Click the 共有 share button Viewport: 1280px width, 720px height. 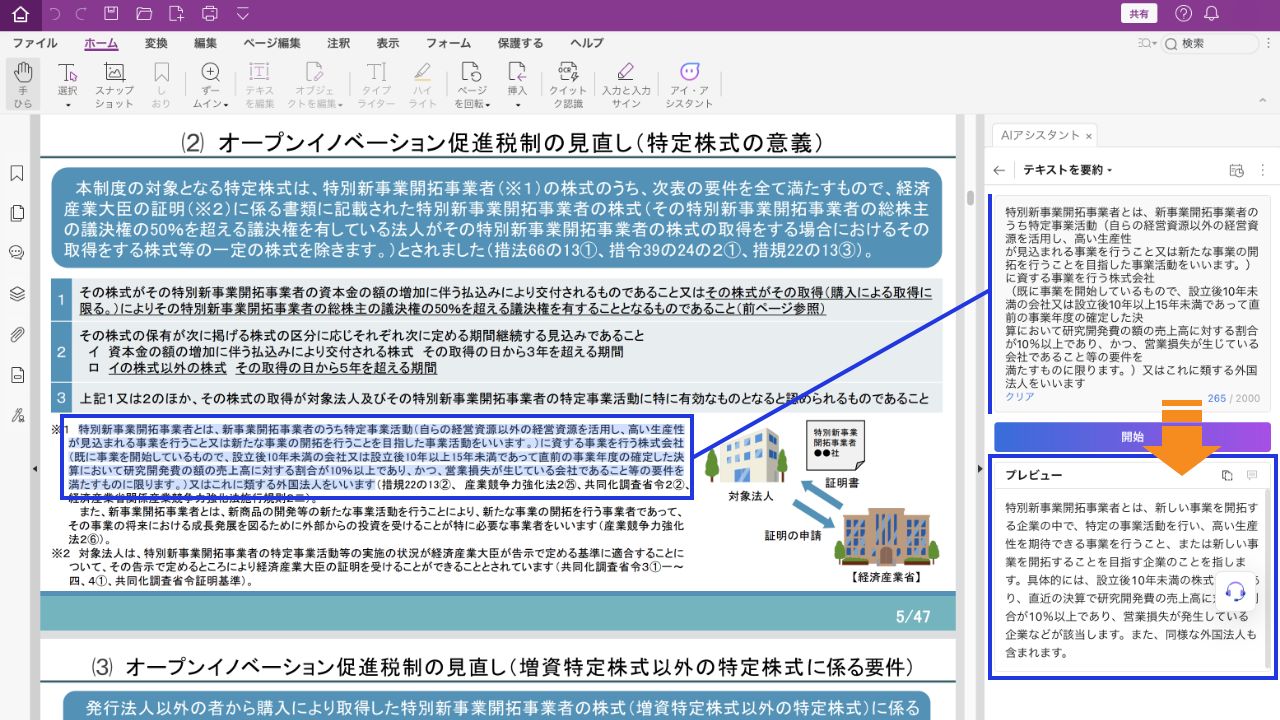click(1139, 14)
